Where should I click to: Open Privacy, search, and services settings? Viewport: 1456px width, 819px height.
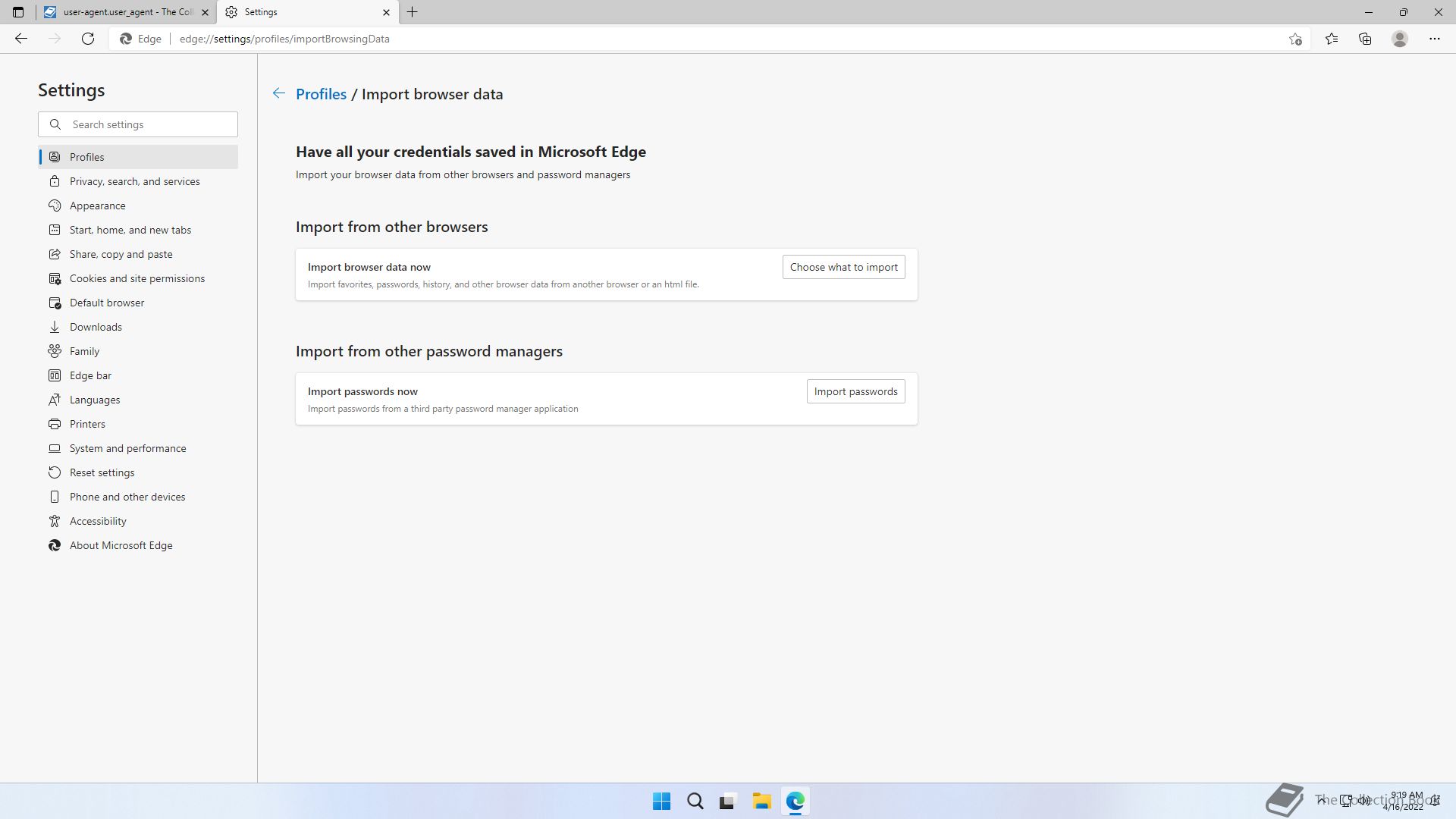coord(134,181)
